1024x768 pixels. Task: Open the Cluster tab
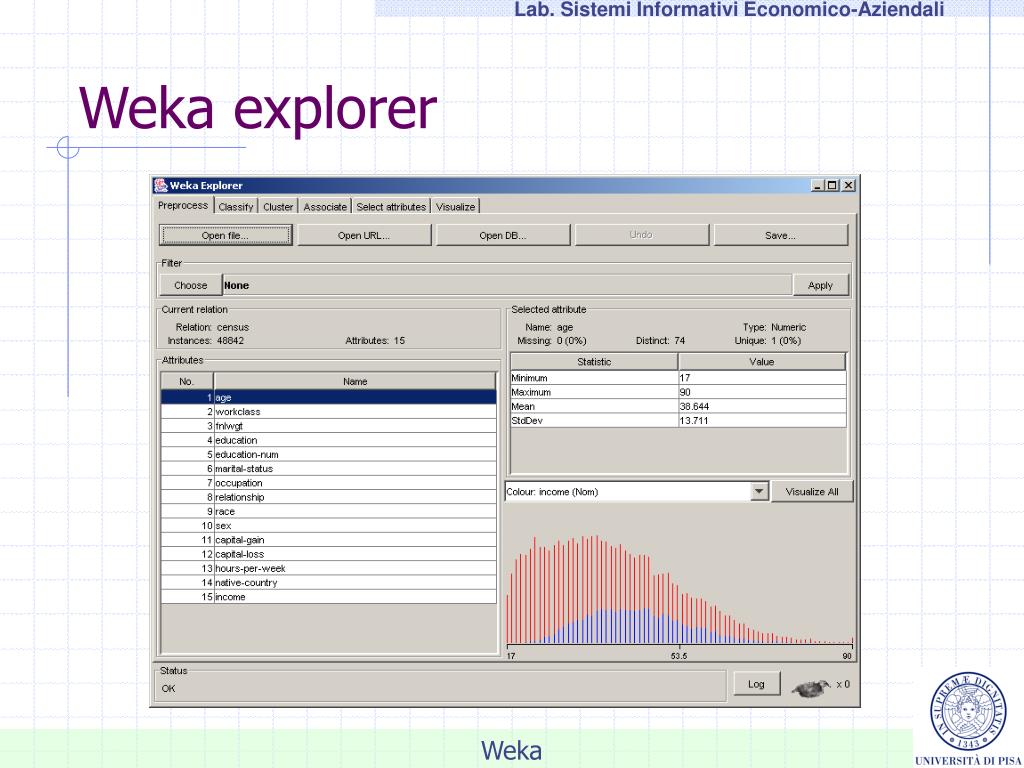coord(278,206)
